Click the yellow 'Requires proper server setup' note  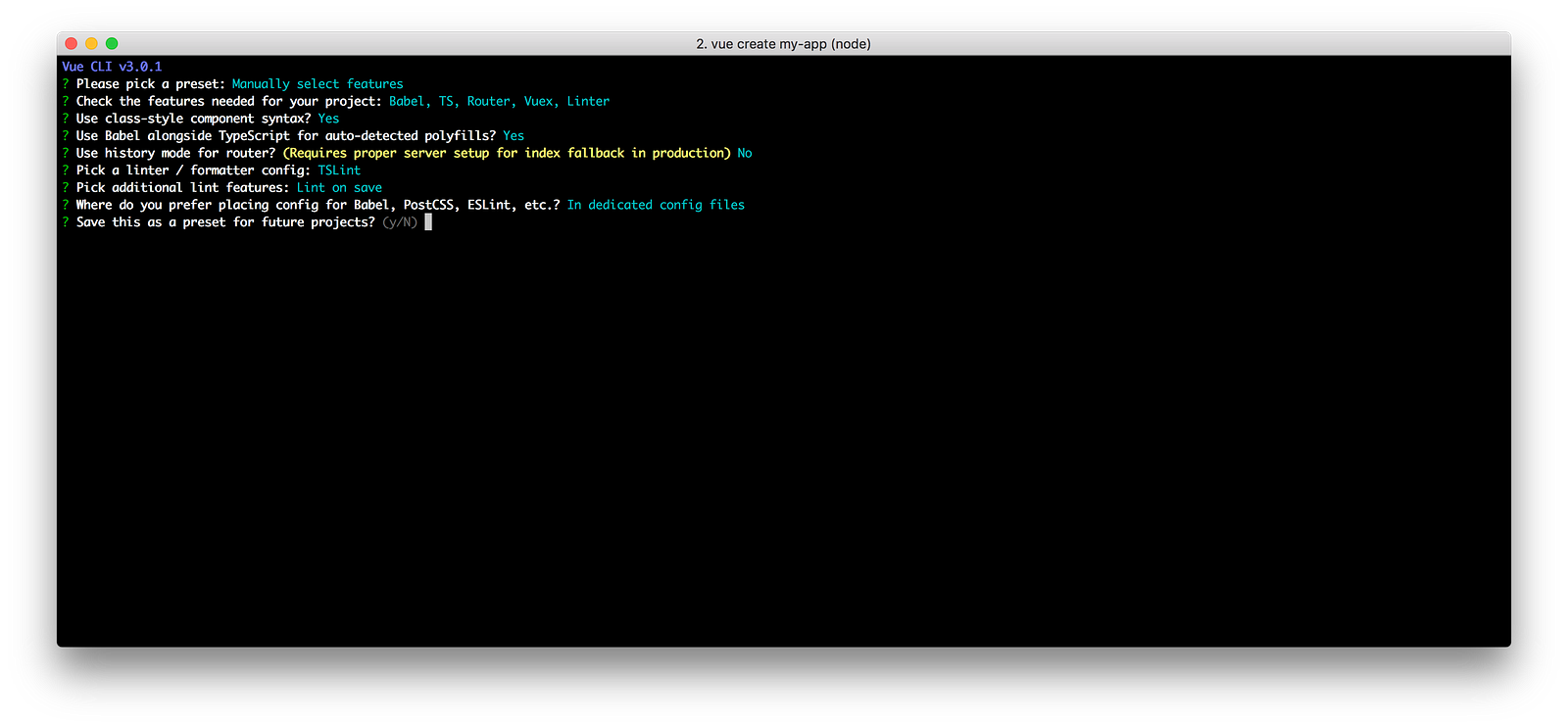[x=507, y=153]
